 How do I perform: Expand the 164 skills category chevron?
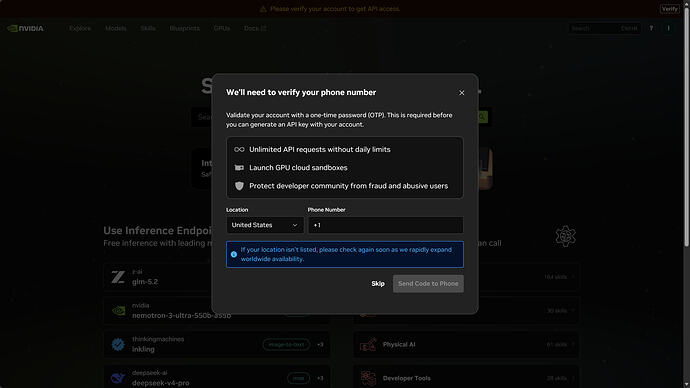pyautogui.click(x=573, y=277)
